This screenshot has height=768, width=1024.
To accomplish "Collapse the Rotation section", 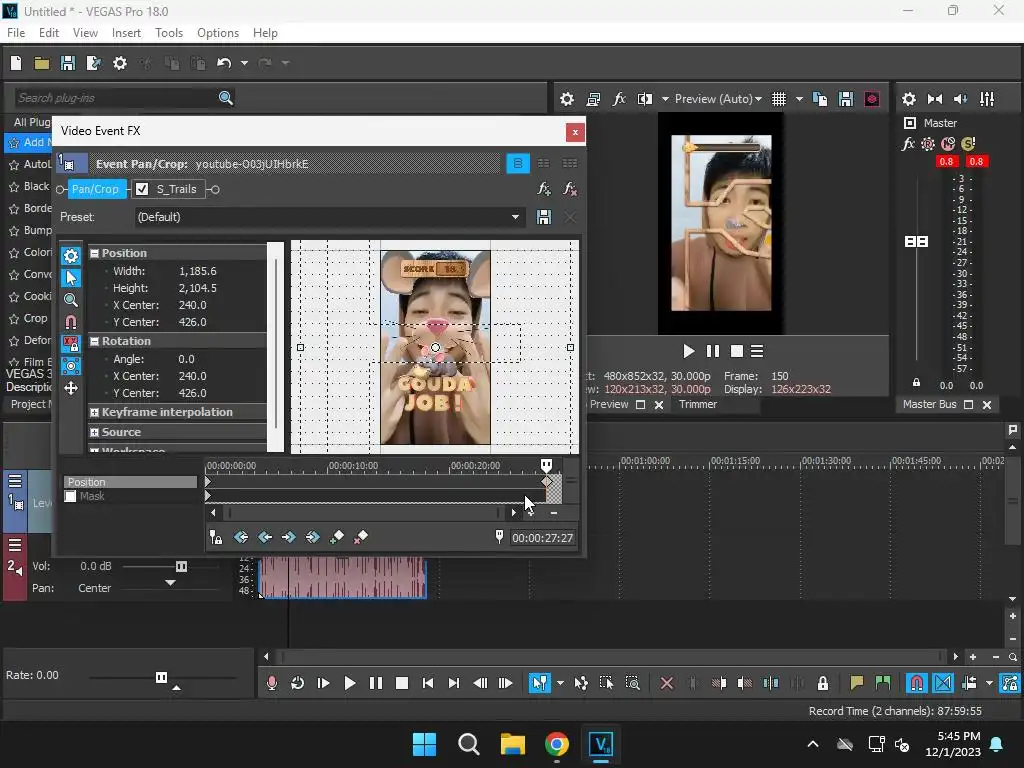I will pyautogui.click(x=95, y=341).
